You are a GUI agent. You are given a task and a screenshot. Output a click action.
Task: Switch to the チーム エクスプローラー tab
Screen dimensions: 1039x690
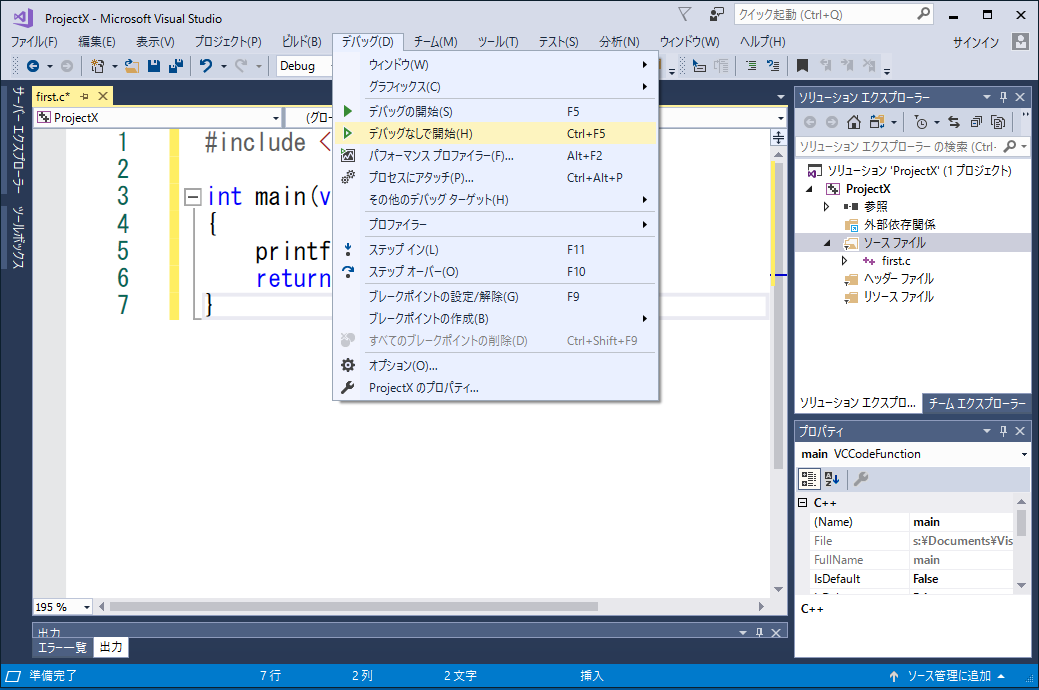(977, 403)
